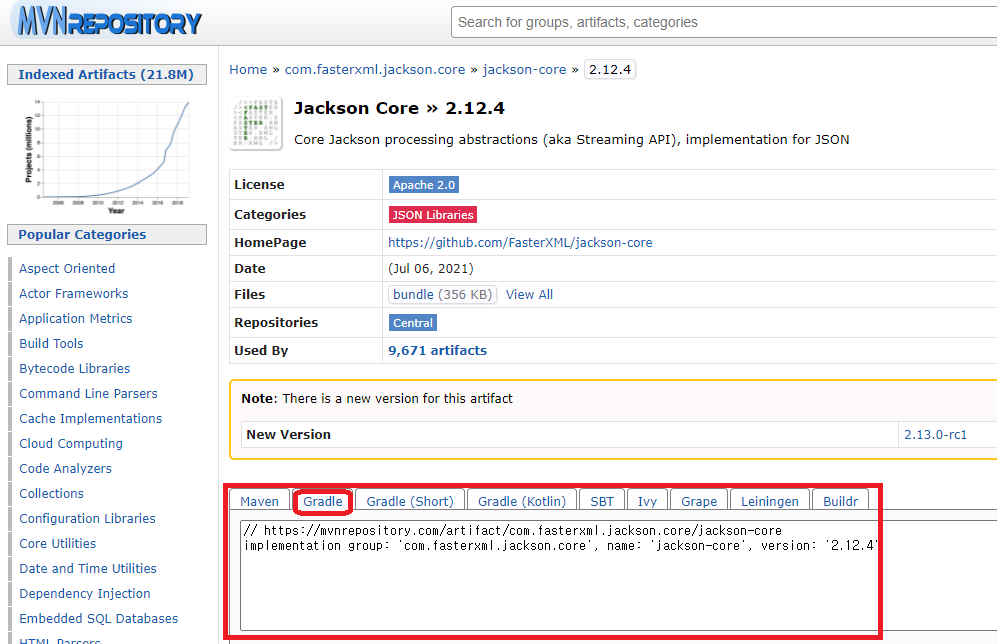Viewport: 997px width, 644px height.
Task: Click the Core Jackson processing abstractions description
Action: pyautogui.click(x=572, y=139)
